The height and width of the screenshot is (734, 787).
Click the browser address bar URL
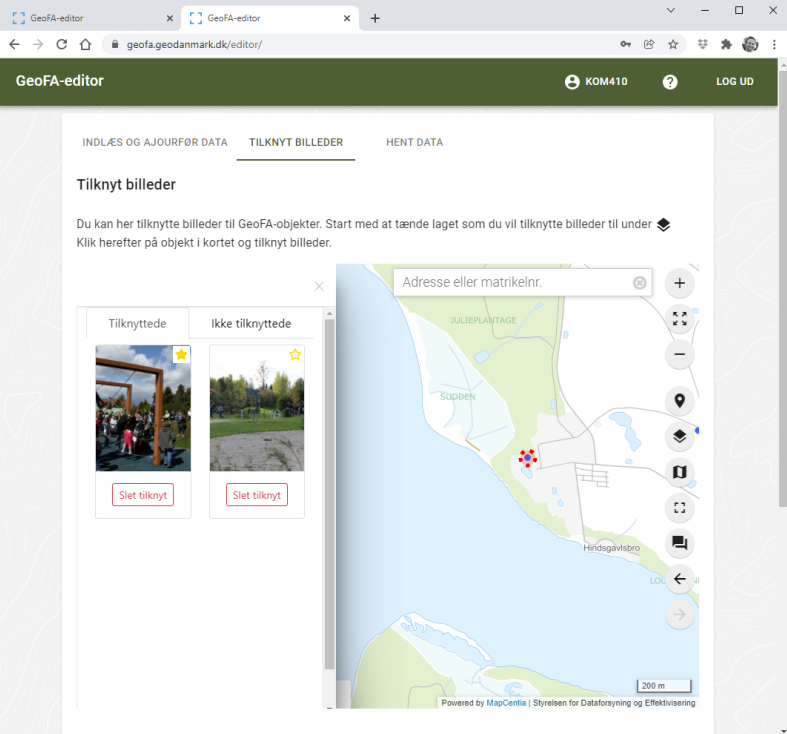[x=194, y=45]
